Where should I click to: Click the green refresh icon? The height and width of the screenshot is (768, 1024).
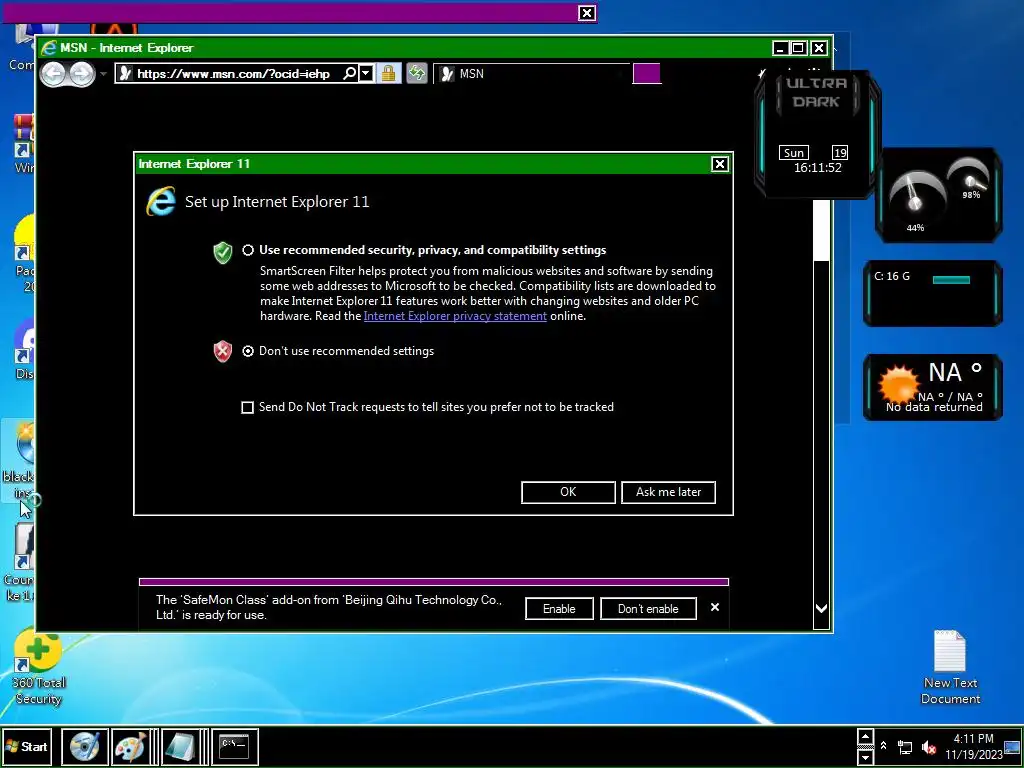[417, 73]
